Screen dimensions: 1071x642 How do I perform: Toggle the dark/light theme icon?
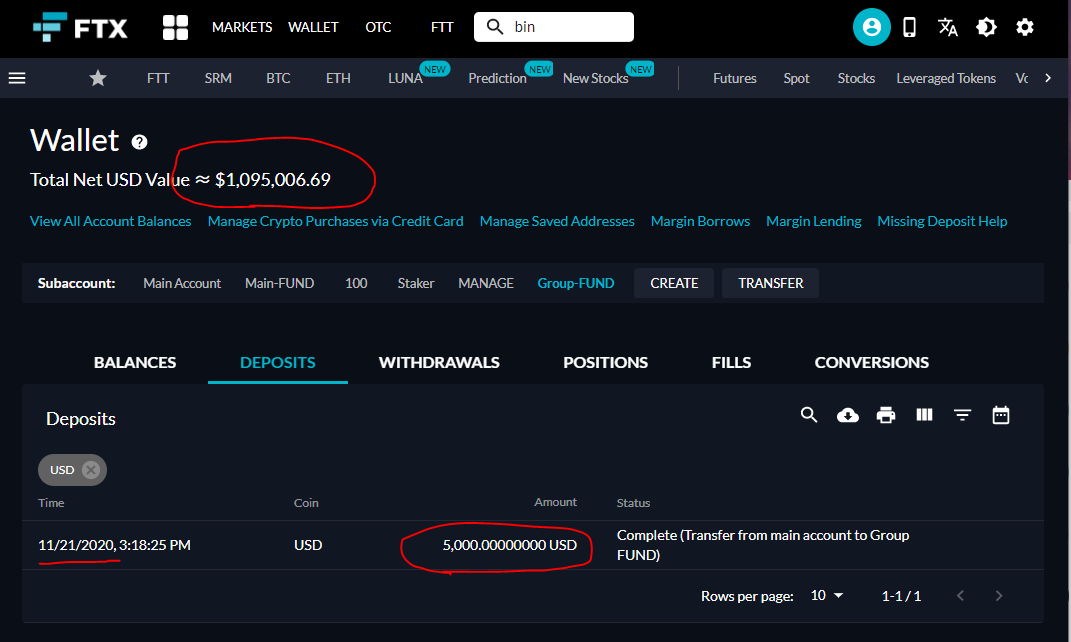click(986, 27)
